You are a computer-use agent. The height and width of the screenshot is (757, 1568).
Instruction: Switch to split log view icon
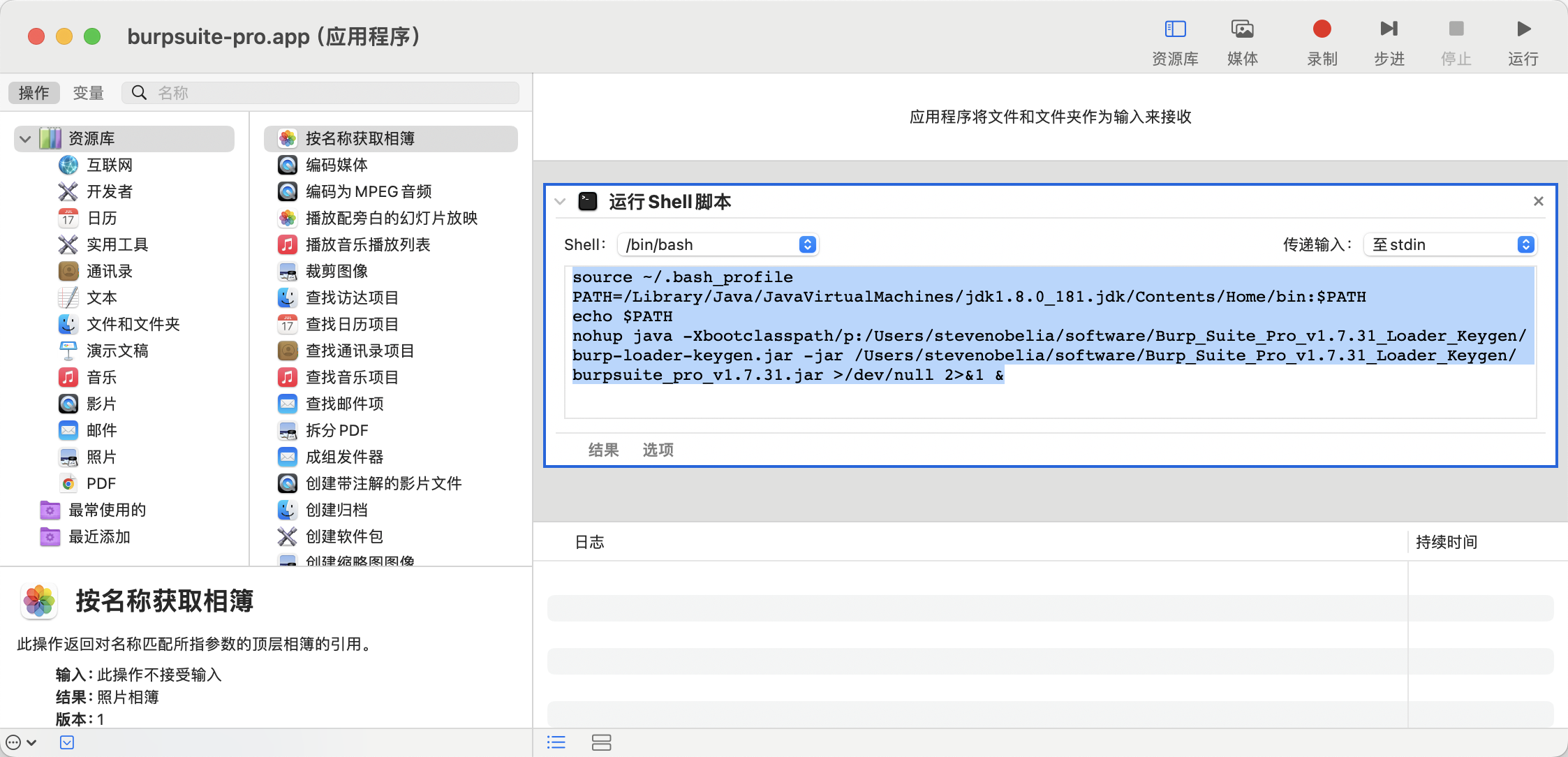(601, 742)
